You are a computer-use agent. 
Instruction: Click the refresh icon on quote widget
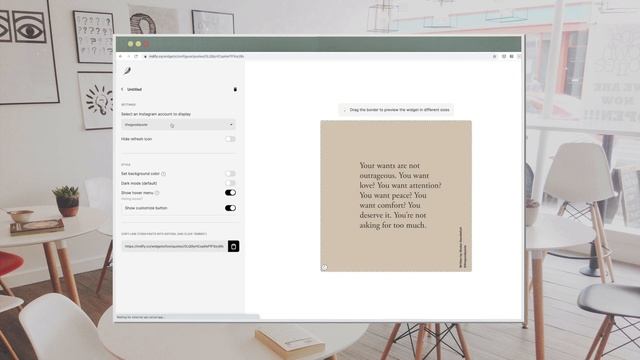(324, 267)
